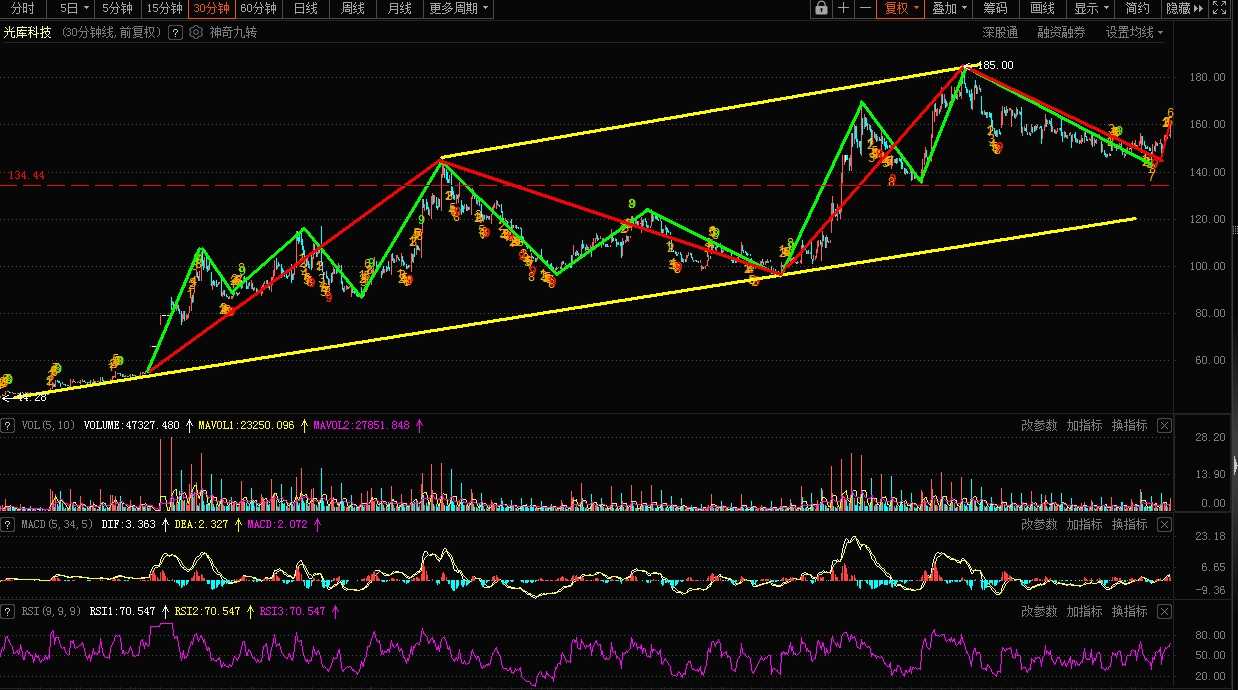Click the 185.00 peak price label

point(993,65)
